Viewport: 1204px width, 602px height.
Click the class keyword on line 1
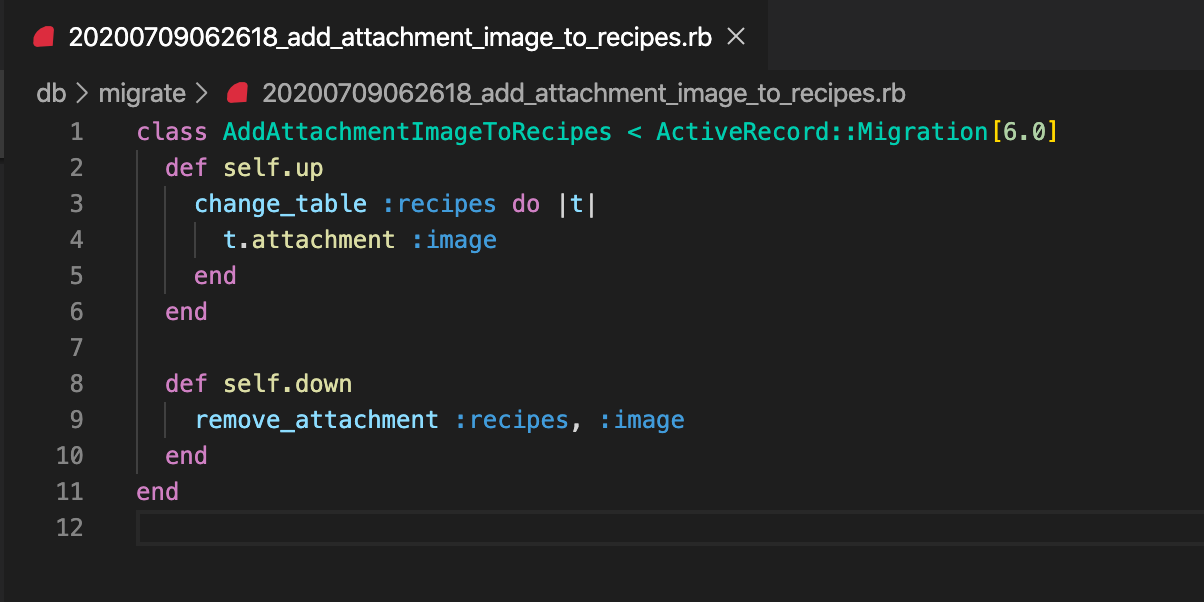point(172,132)
